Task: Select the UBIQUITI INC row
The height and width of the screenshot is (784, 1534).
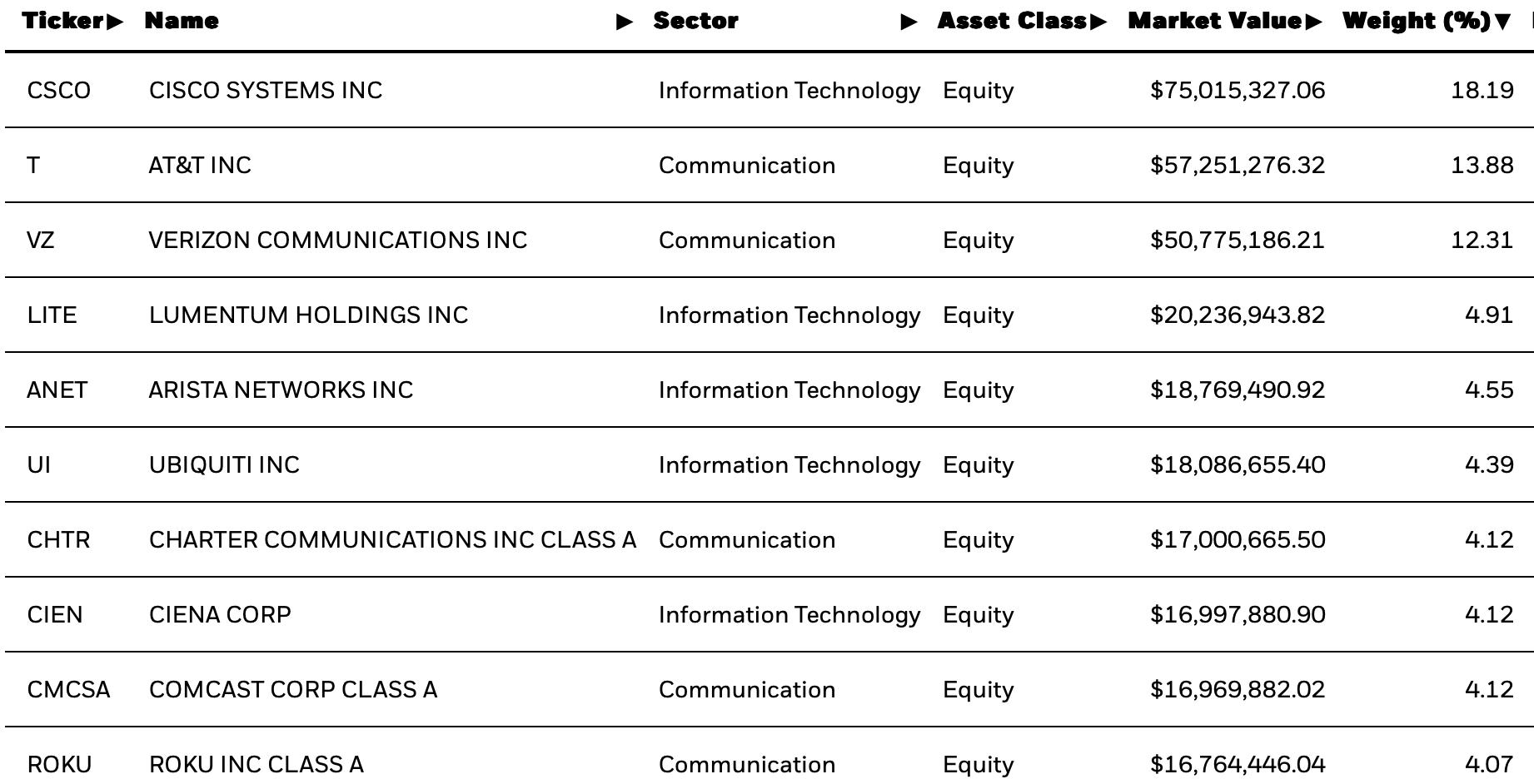Action: [x=769, y=464]
